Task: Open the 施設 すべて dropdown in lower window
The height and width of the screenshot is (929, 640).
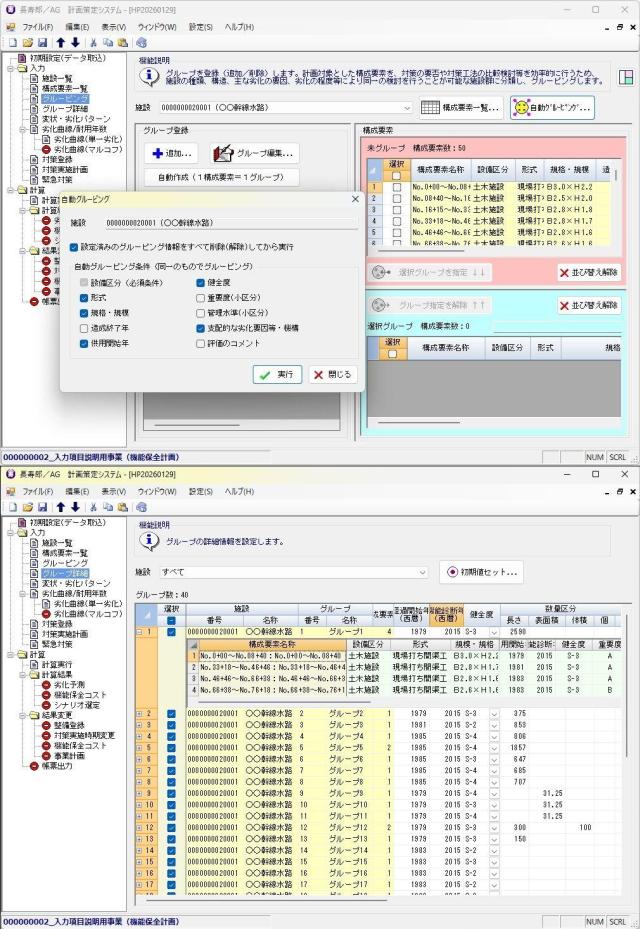Action: point(422,572)
